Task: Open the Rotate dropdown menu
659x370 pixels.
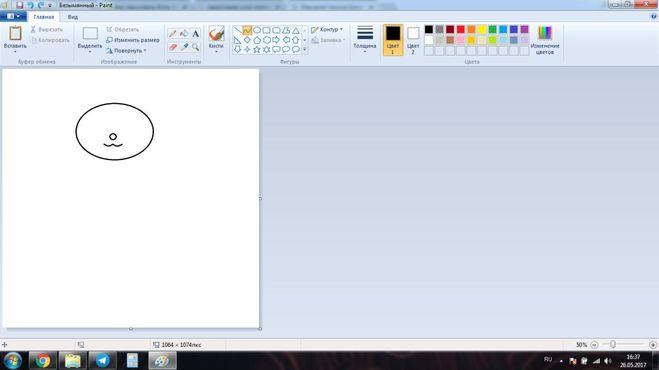Action: point(126,50)
